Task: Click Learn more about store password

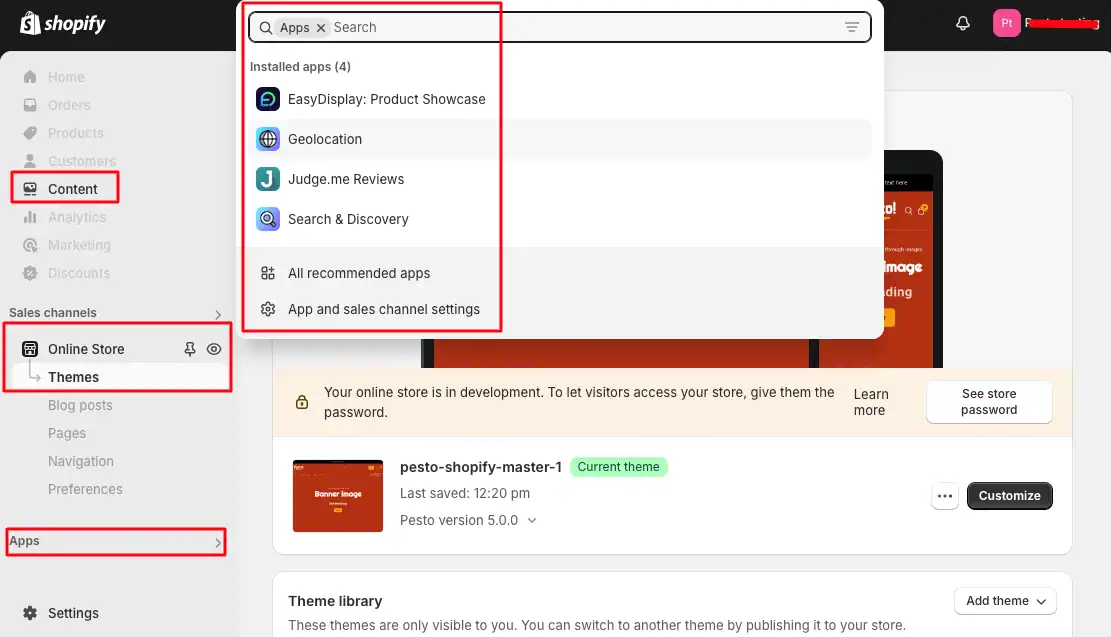Action: pyautogui.click(x=871, y=402)
